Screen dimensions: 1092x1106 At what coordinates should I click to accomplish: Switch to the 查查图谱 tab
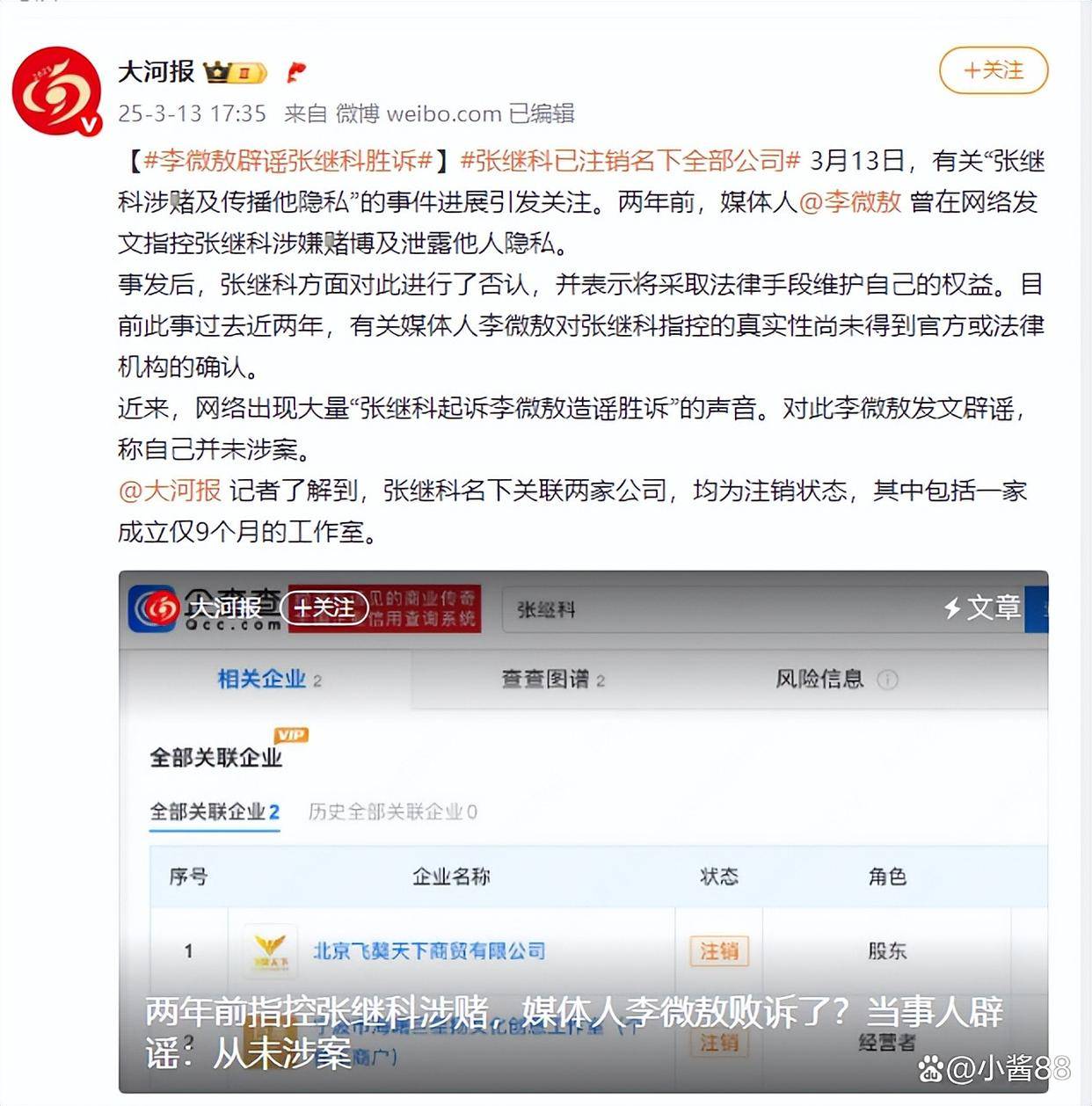point(553,679)
